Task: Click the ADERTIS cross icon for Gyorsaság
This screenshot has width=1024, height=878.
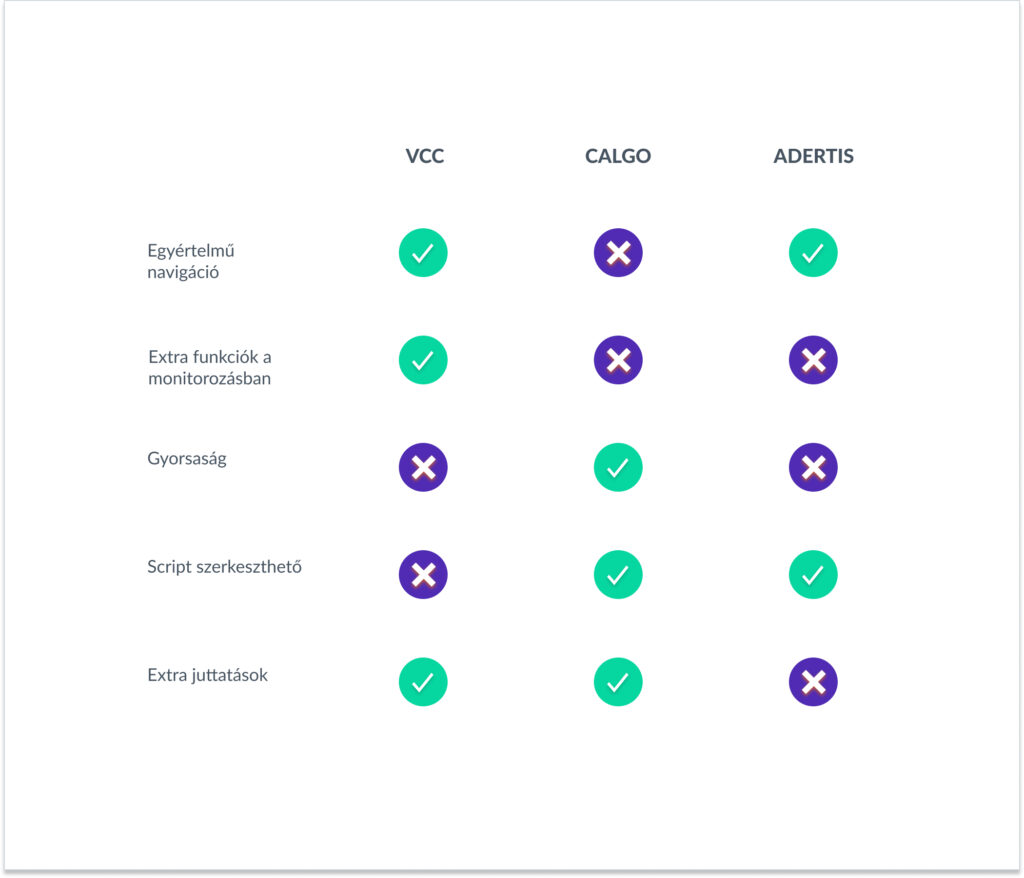Action: [813, 467]
